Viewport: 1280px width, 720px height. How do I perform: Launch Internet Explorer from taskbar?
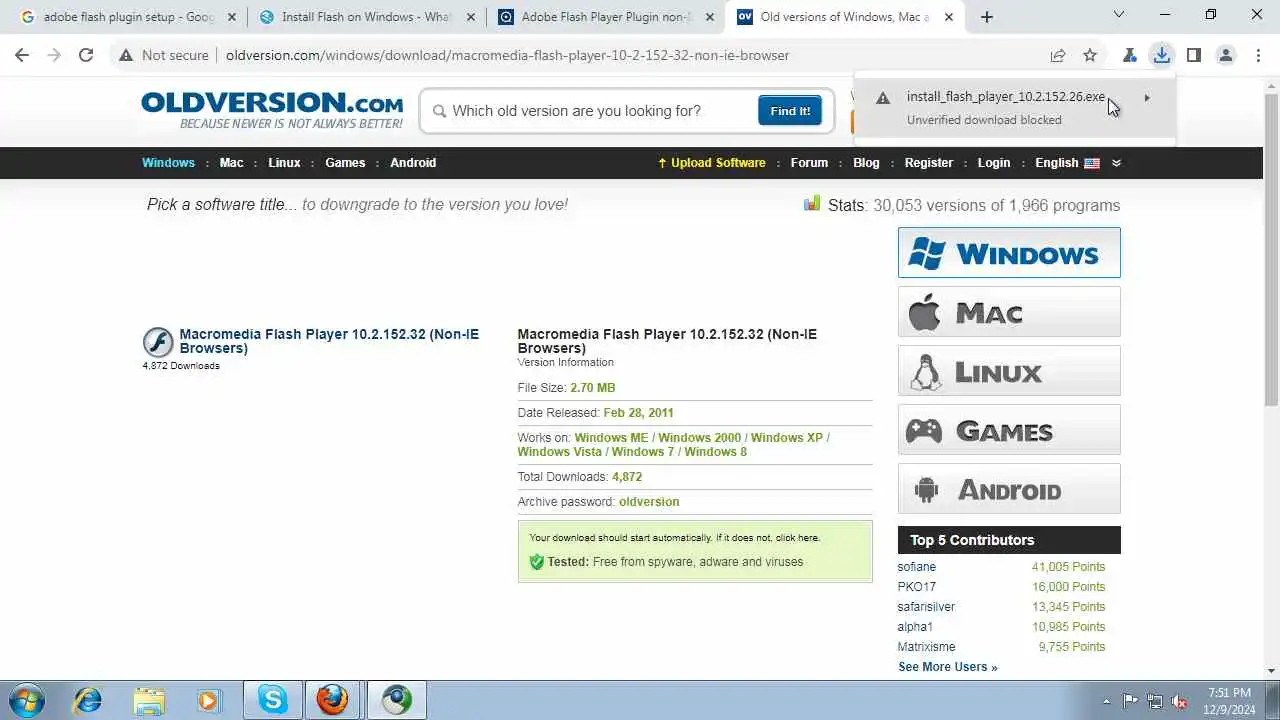click(x=88, y=700)
